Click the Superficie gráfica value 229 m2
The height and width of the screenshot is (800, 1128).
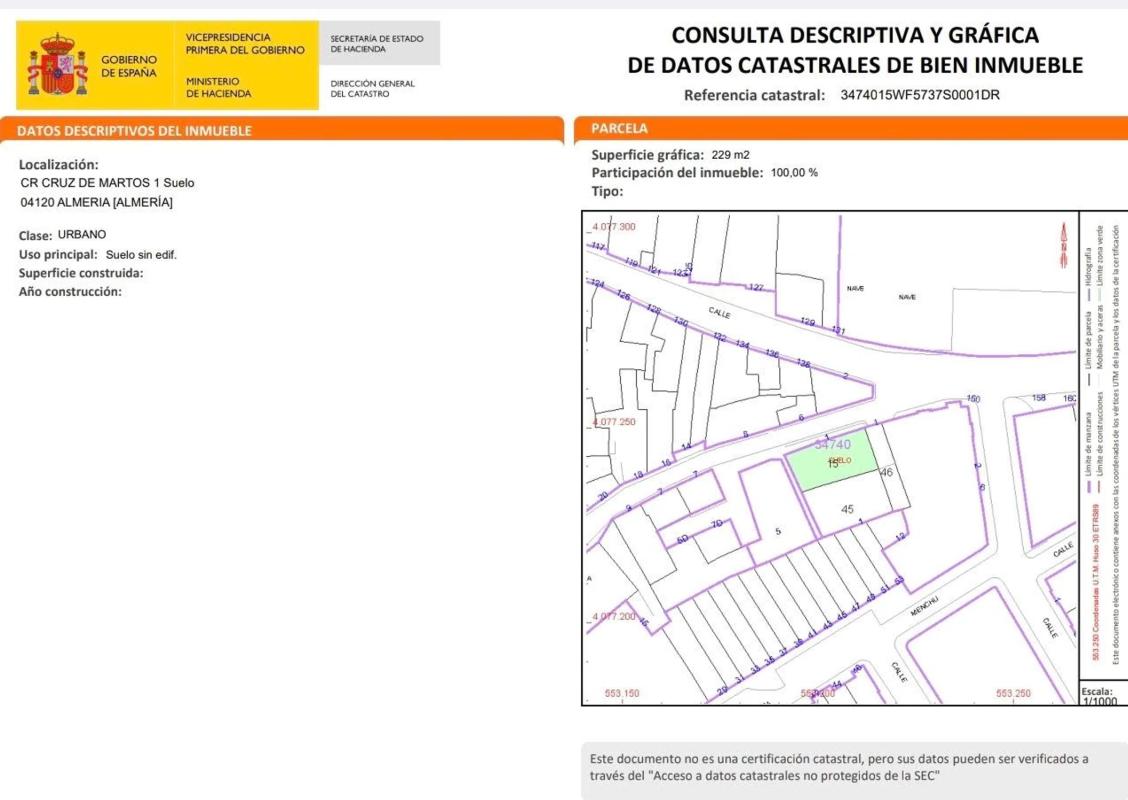pos(730,155)
